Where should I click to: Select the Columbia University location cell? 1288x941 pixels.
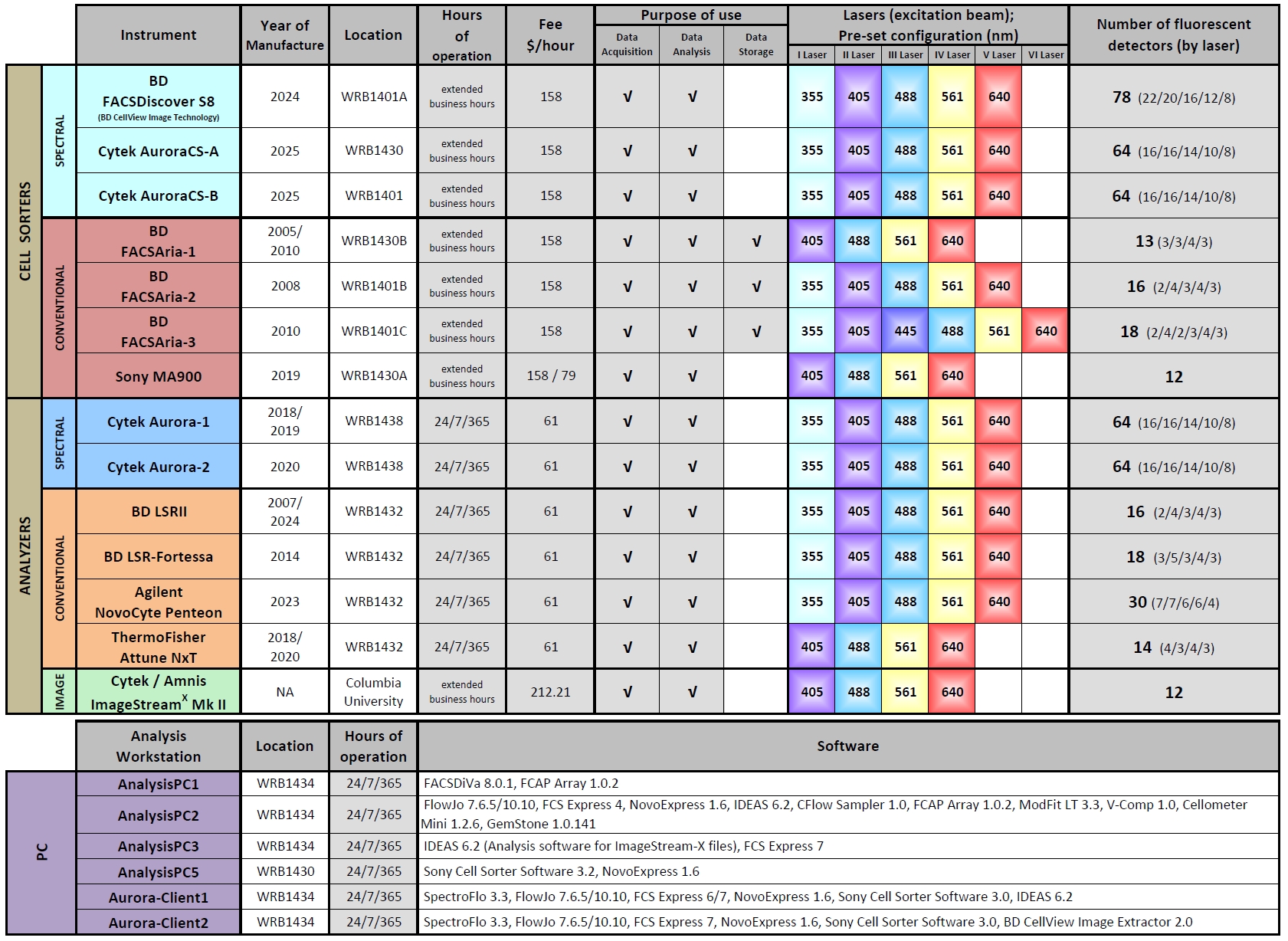[x=373, y=692]
